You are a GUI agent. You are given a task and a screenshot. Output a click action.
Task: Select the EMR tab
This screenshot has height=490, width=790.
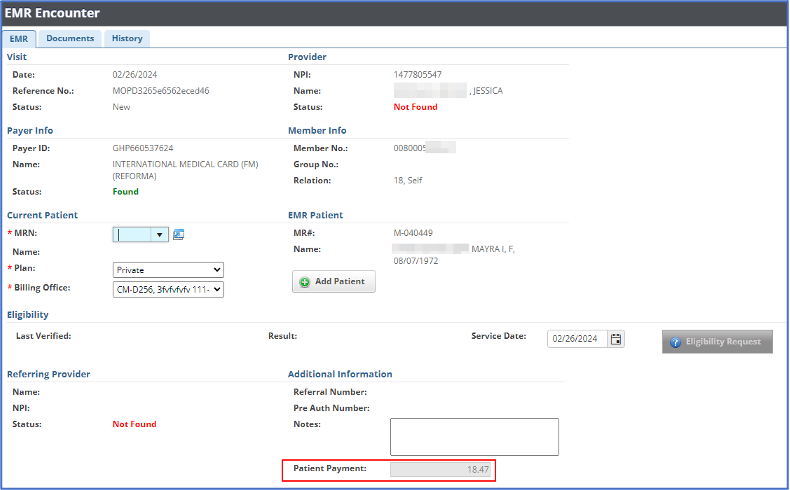[19, 39]
